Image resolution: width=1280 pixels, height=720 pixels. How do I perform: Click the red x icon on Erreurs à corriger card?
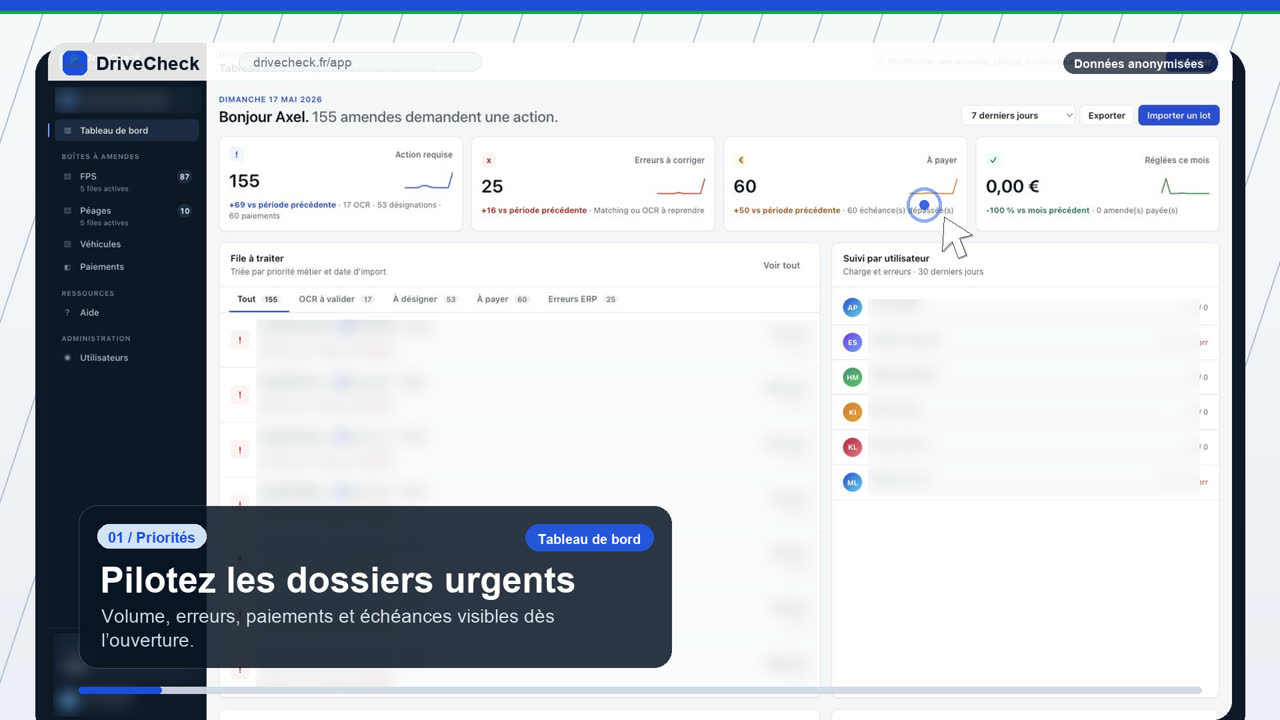tap(488, 160)
